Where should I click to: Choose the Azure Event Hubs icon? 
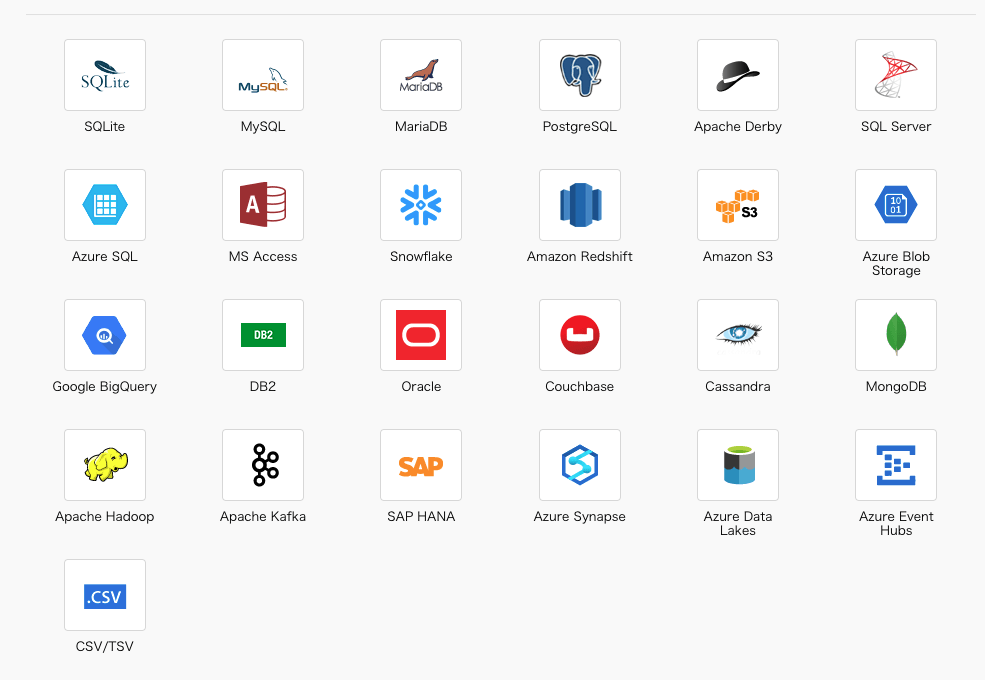[x=896, y=465]
